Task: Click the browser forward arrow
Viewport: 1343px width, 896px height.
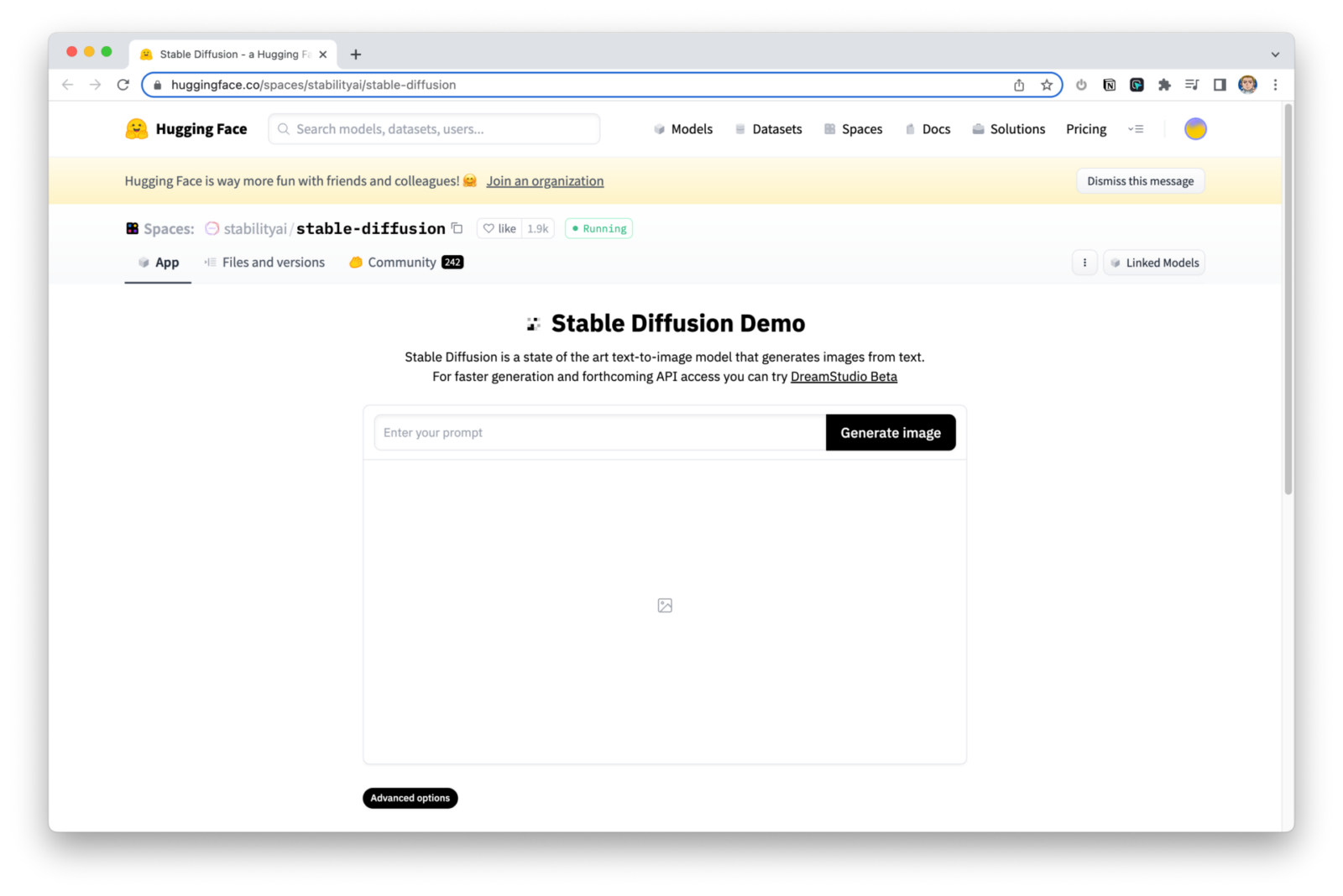Action: coord(95,85)
